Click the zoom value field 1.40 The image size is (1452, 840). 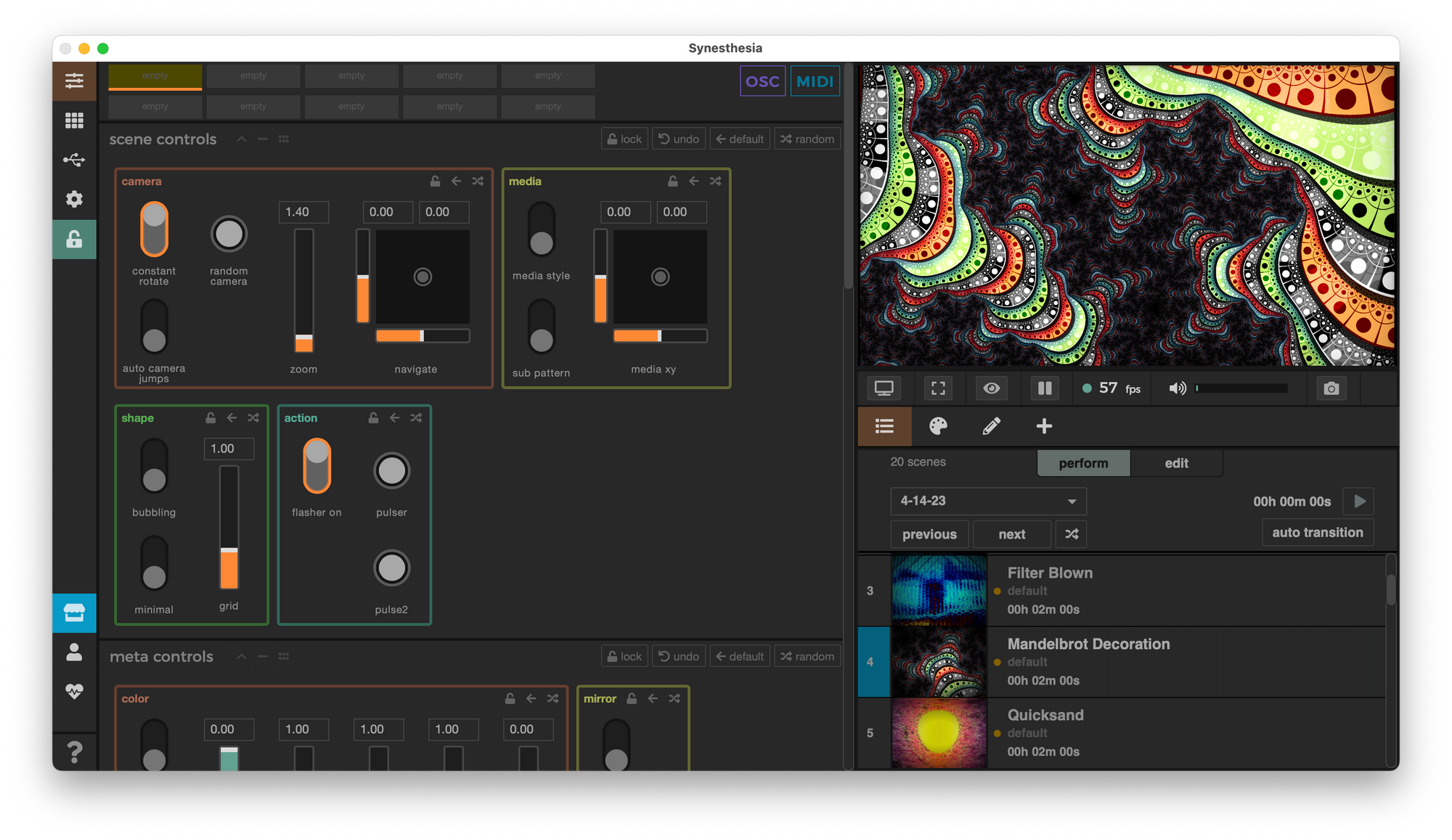pyautogui.click(x=303, y=212)
